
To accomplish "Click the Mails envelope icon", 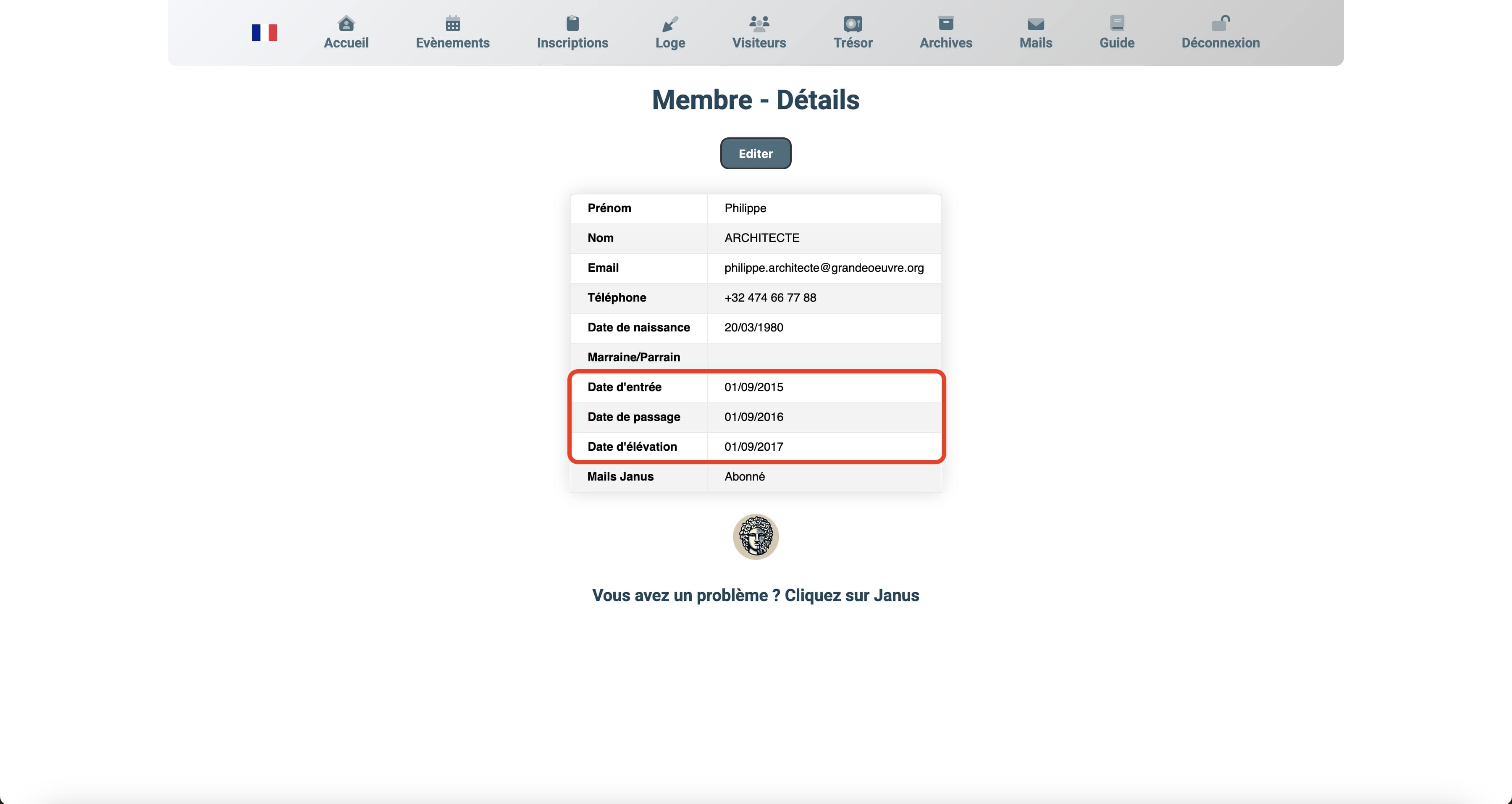I will [x=1035, y=24].
